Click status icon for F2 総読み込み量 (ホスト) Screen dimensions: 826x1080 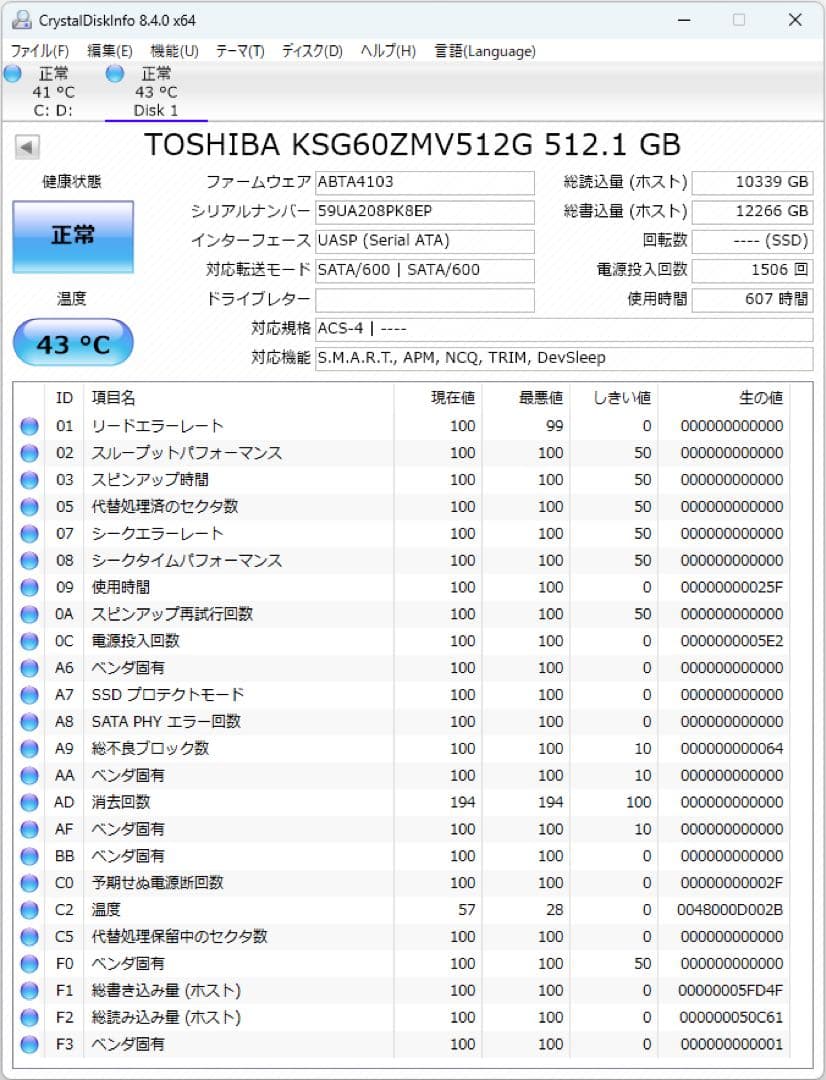[x=30, y=1017]
